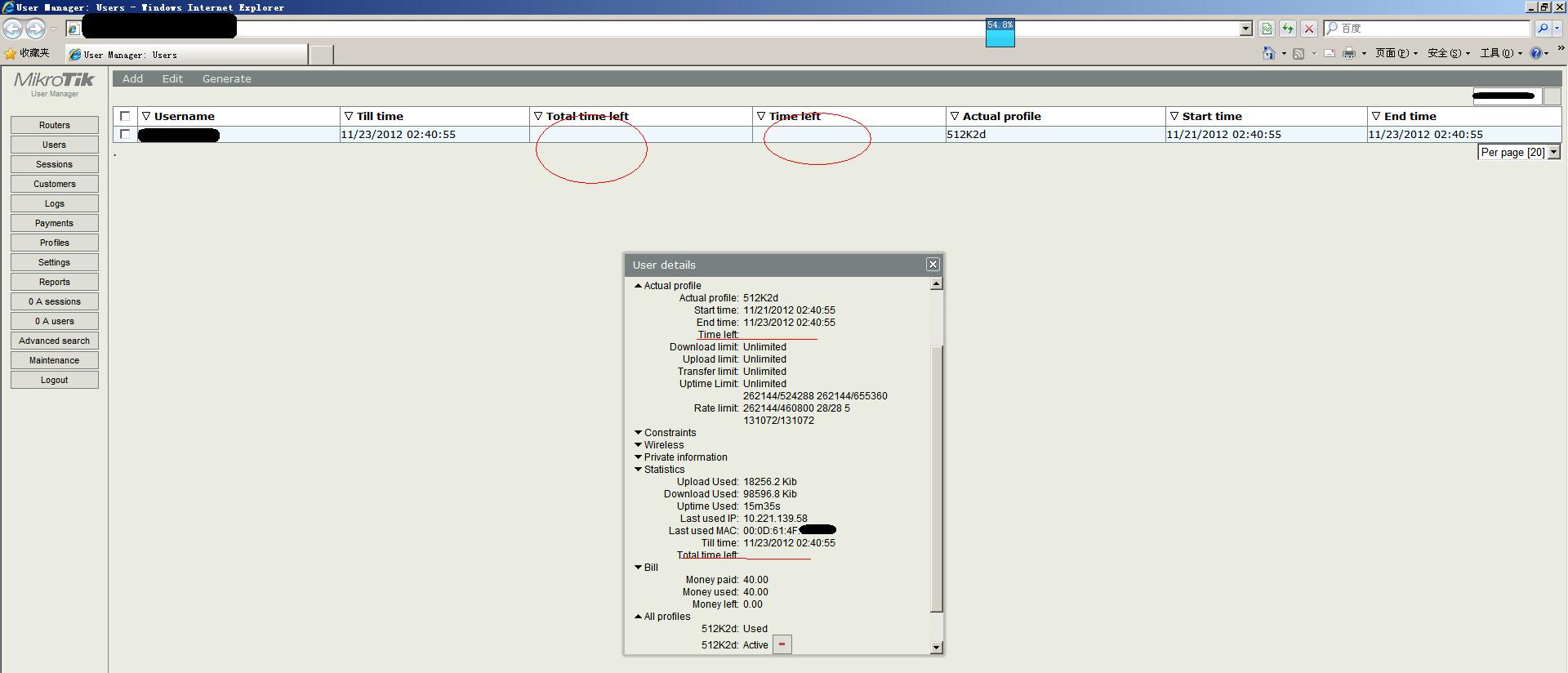Open the address bar history dropdown
The height and width of the screenshot is (673, 1568).
1245,29
